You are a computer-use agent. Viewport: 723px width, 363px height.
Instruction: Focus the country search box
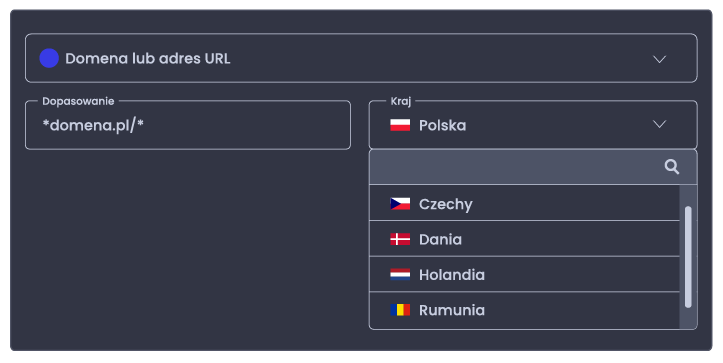533,167
